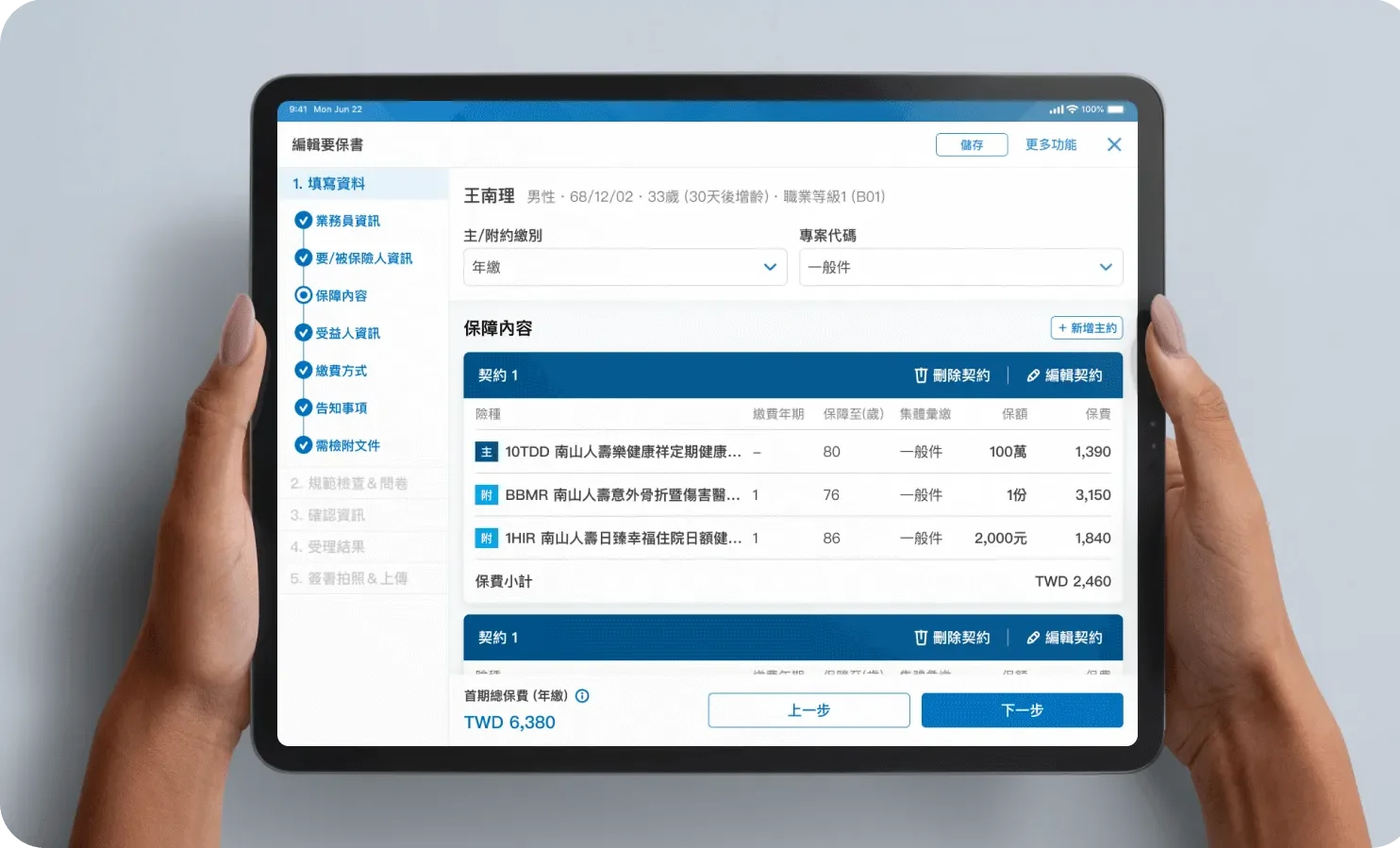Screen dimensions: 1400x848
Task: Click 刪除契約 in the first 契約 1 header
Action: [x=952, y=375]
